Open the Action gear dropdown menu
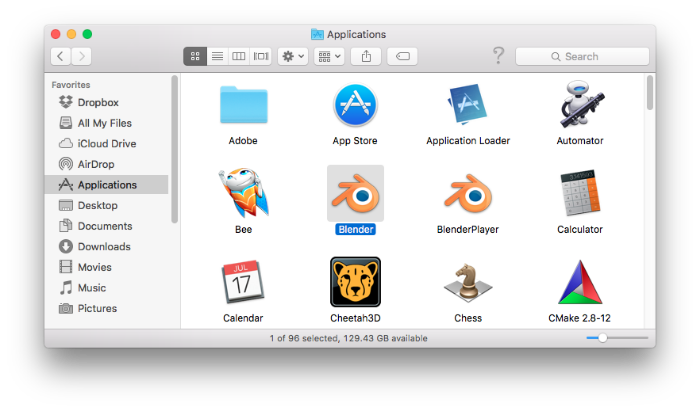This screenshot has height=411, width=700. coord(293,56)
